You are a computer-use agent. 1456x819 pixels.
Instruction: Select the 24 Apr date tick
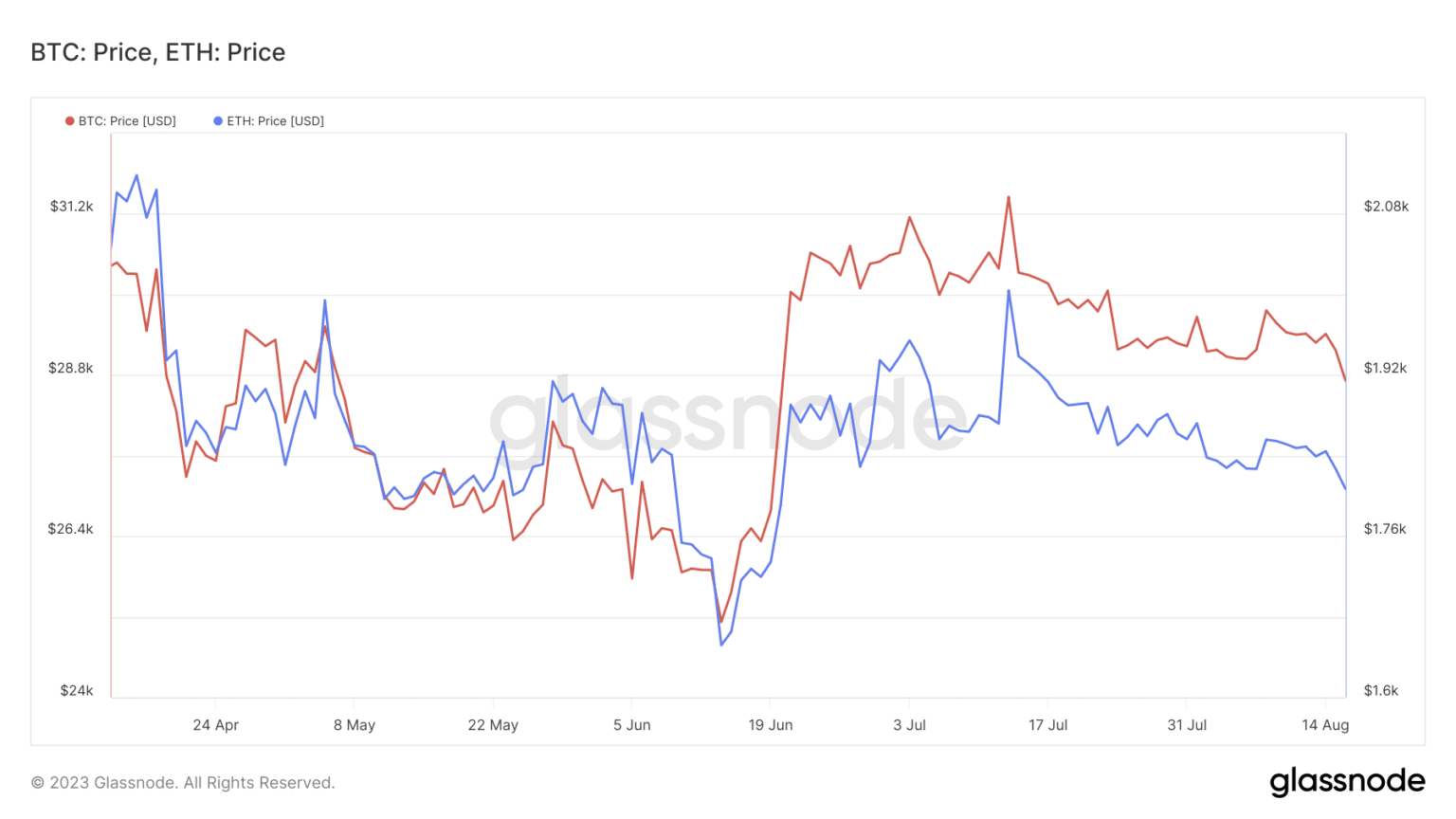click(215, 725)
